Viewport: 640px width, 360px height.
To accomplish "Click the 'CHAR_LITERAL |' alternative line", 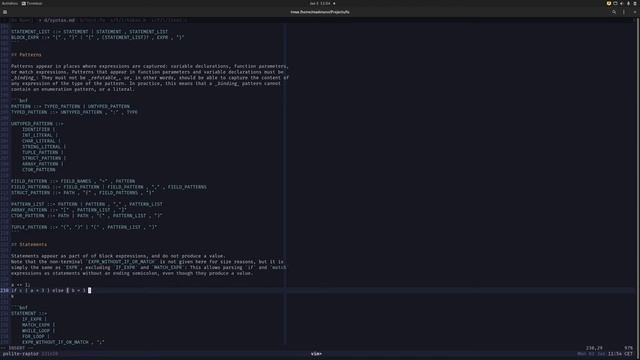I will 41,141.
